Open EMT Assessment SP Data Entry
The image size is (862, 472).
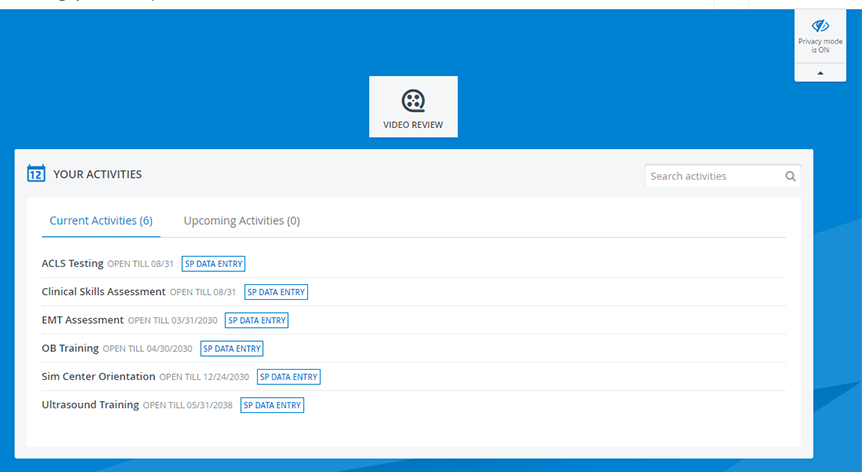pyautogui.click(x=257, y=320)
